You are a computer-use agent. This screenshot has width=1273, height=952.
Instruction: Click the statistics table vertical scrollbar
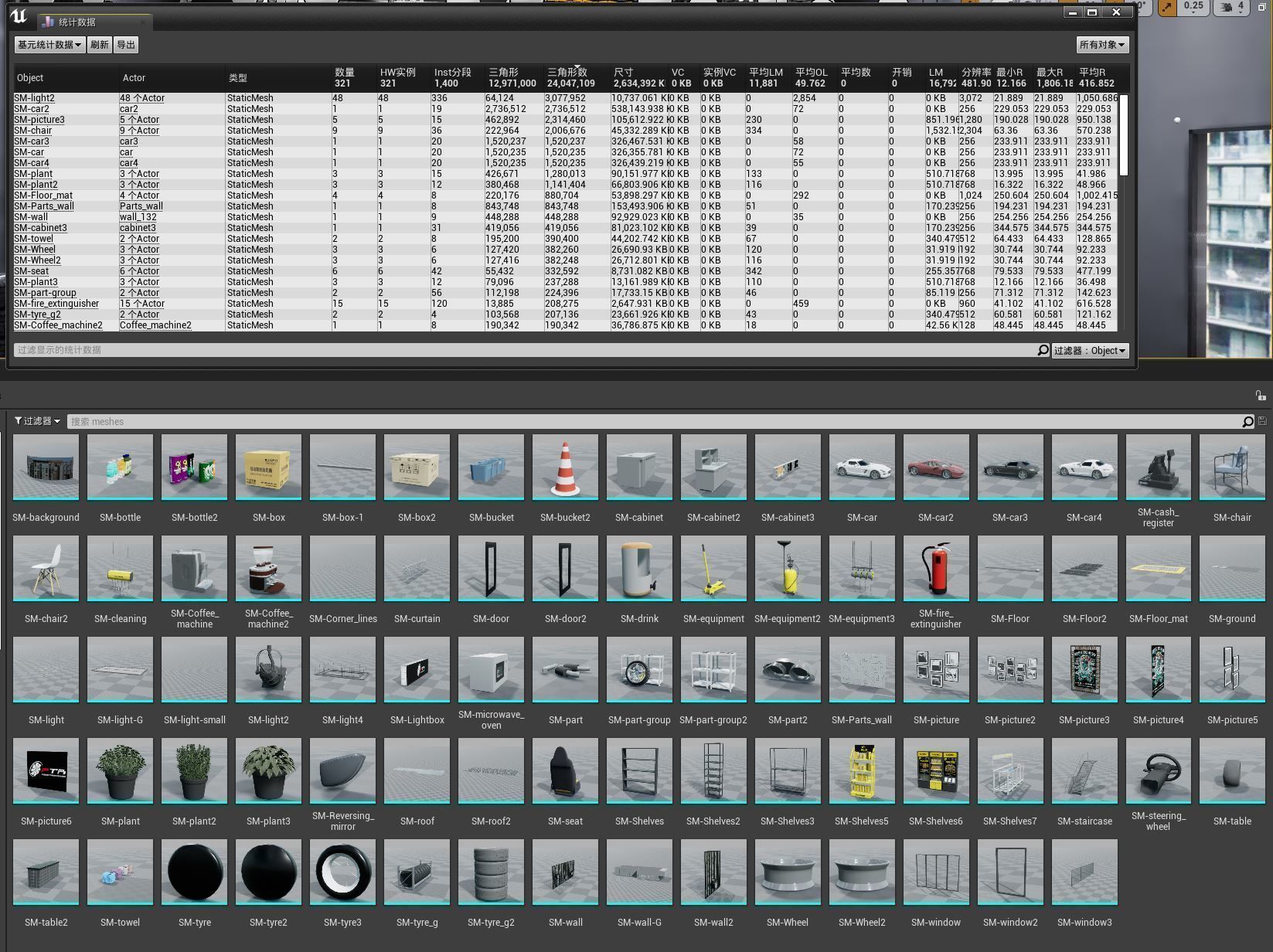tap(1124, 135)
